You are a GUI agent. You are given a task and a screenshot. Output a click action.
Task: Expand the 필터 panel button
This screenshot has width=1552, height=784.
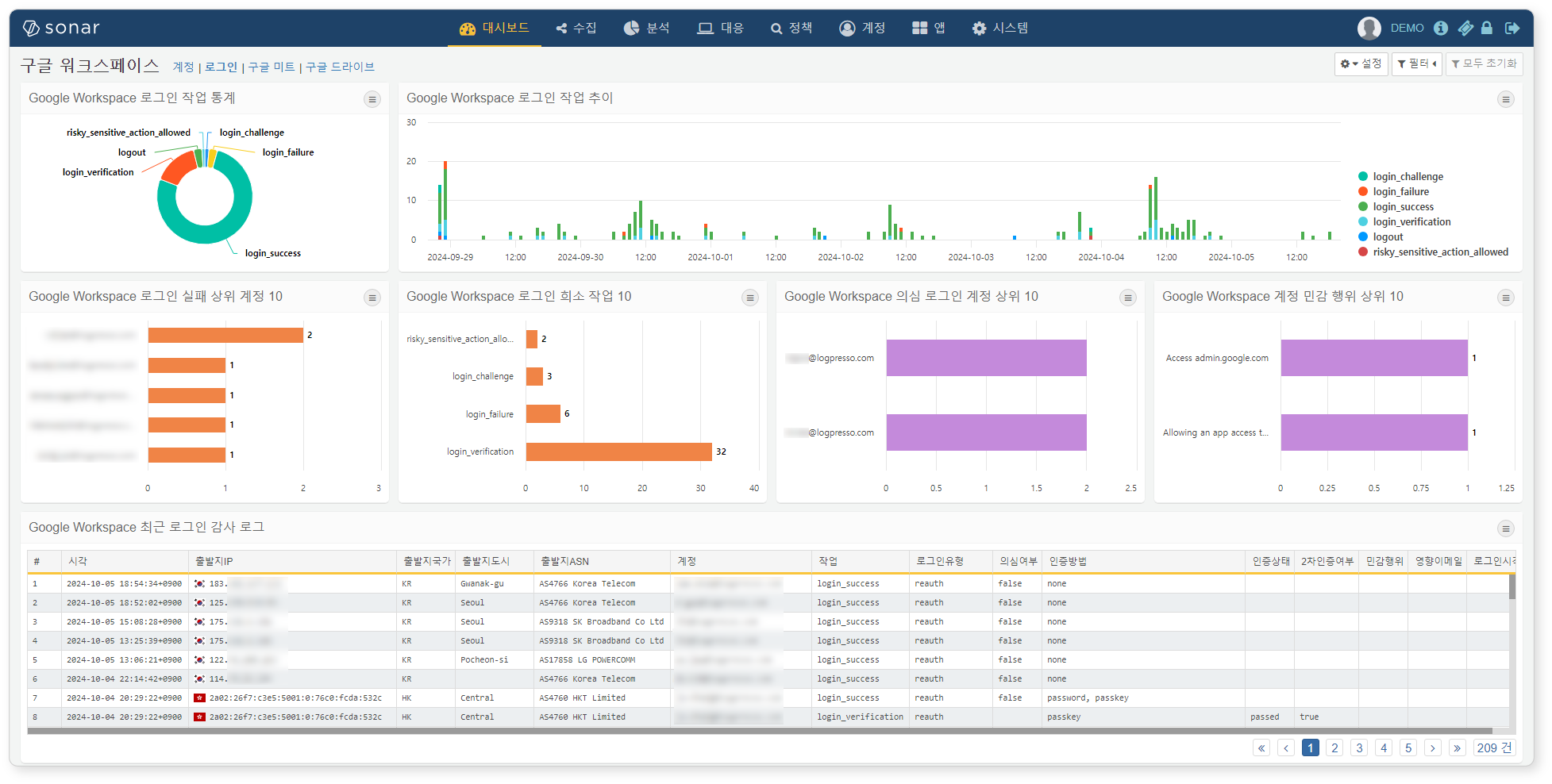[1417, 63]
